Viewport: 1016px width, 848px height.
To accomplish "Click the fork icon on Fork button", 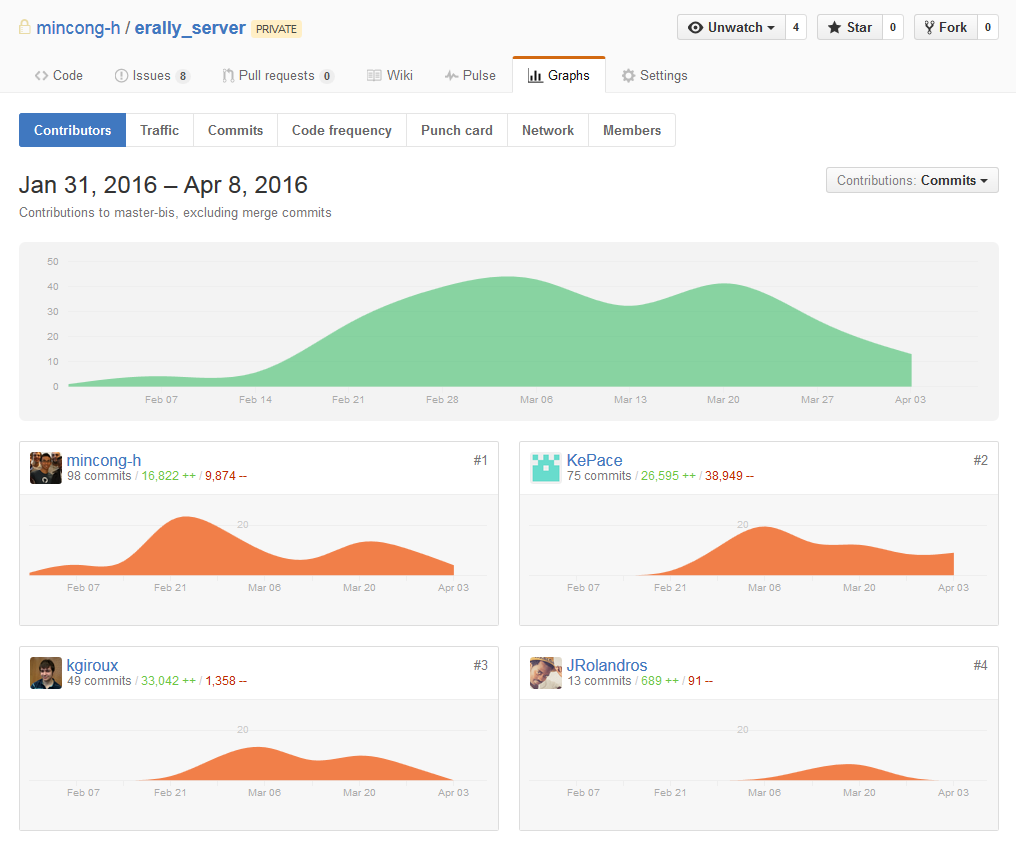I will pyautogui.click(x=929, y=27).
